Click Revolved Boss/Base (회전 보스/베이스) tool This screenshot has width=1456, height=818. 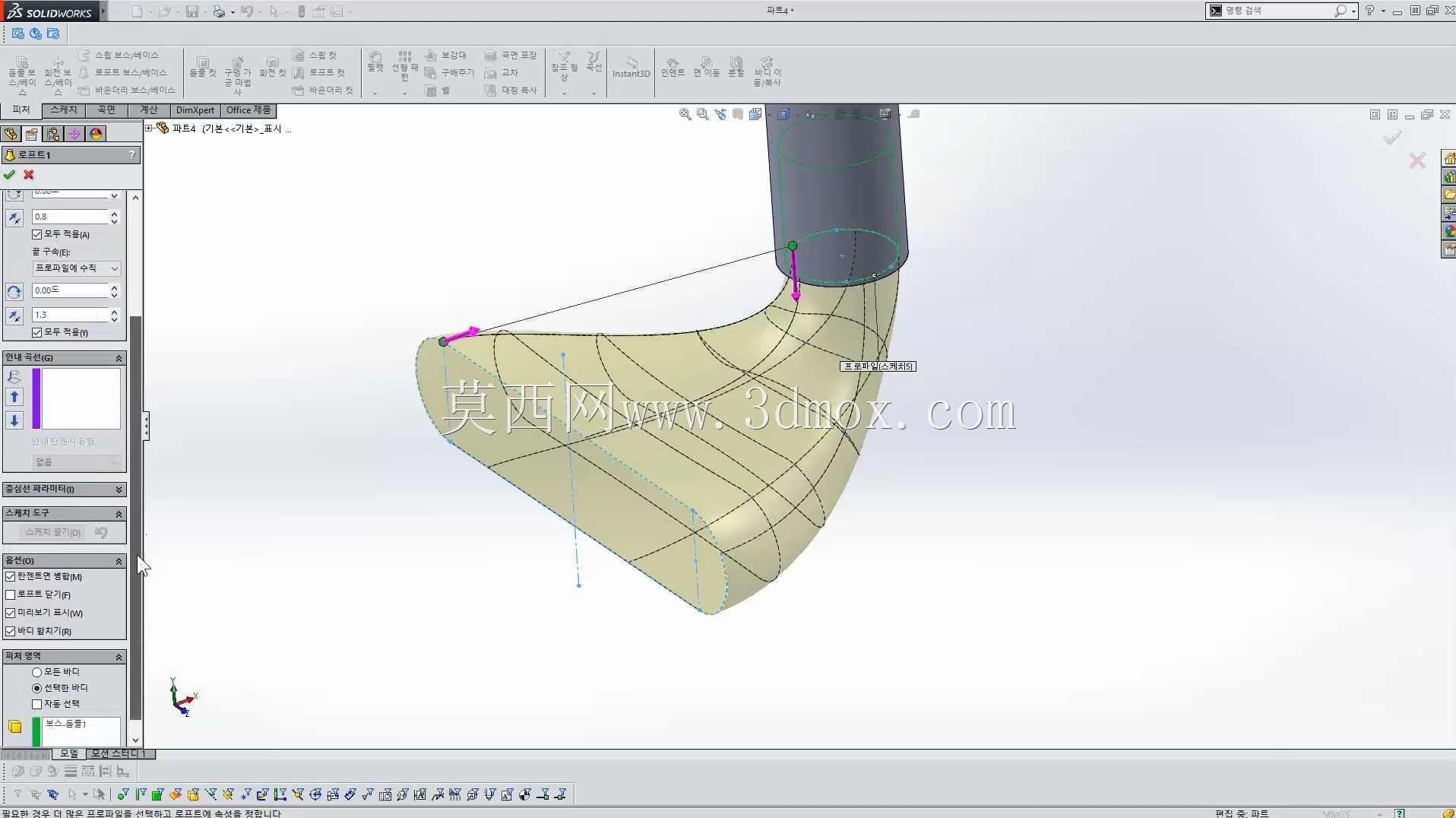58,74
